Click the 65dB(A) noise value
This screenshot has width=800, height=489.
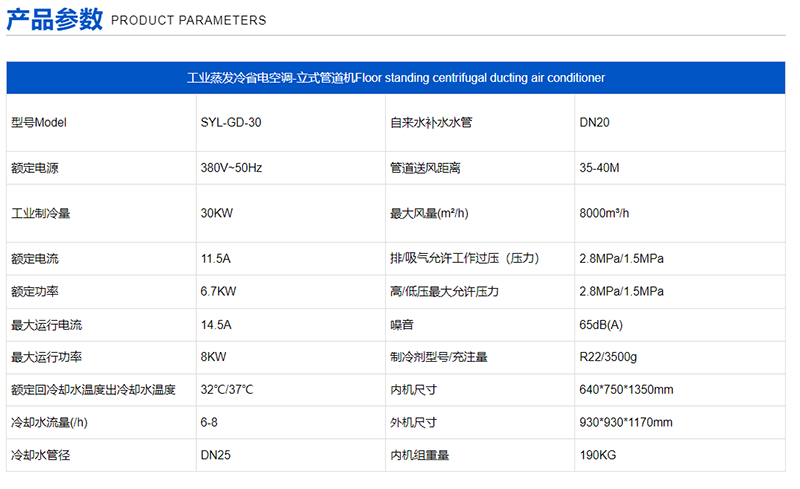click(x=601, y=324)
